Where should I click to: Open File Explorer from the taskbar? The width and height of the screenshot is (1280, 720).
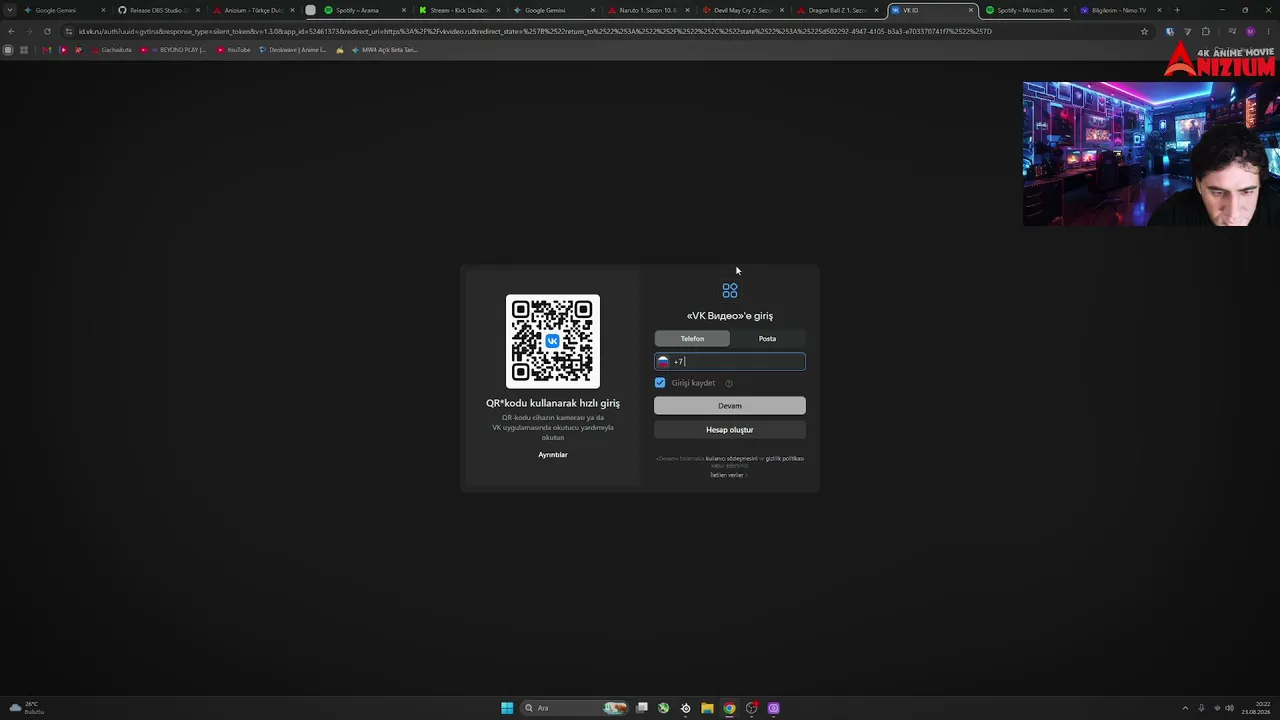coord(707,708)
